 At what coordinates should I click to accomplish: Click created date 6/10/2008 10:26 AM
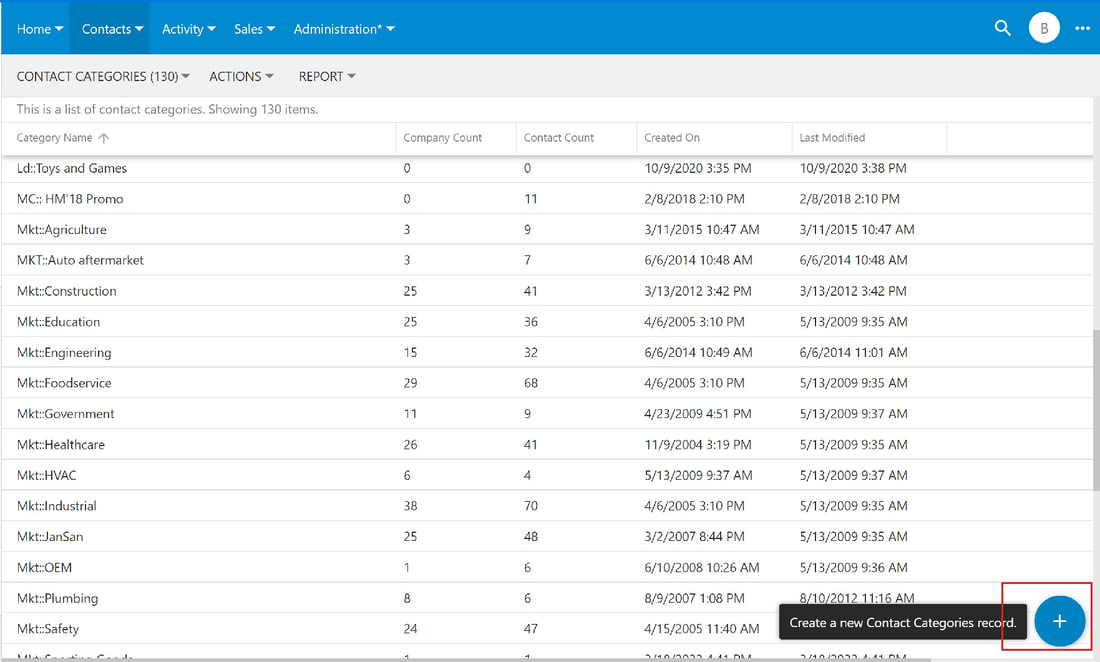click(702, 567)
